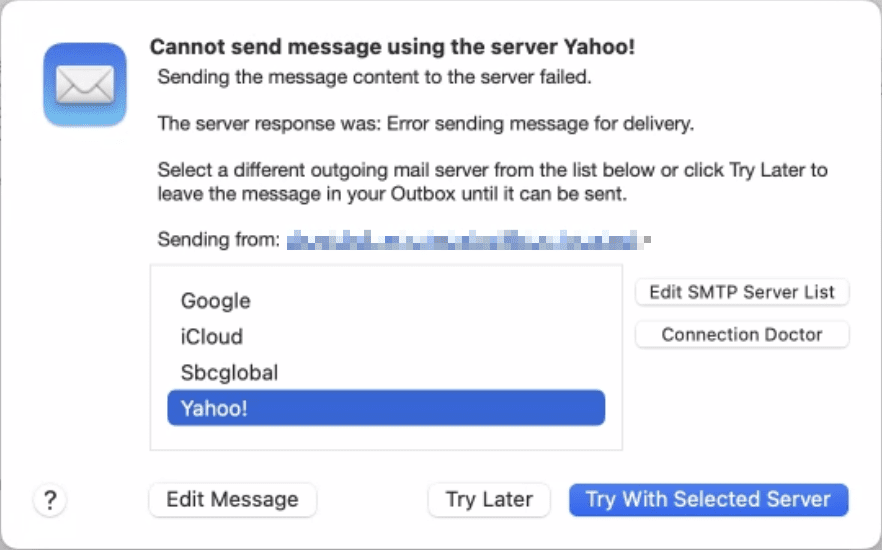Open Edit SMTP Server List
The width and height of the screenshot is (882, 550).
click(x=742, y=292)
